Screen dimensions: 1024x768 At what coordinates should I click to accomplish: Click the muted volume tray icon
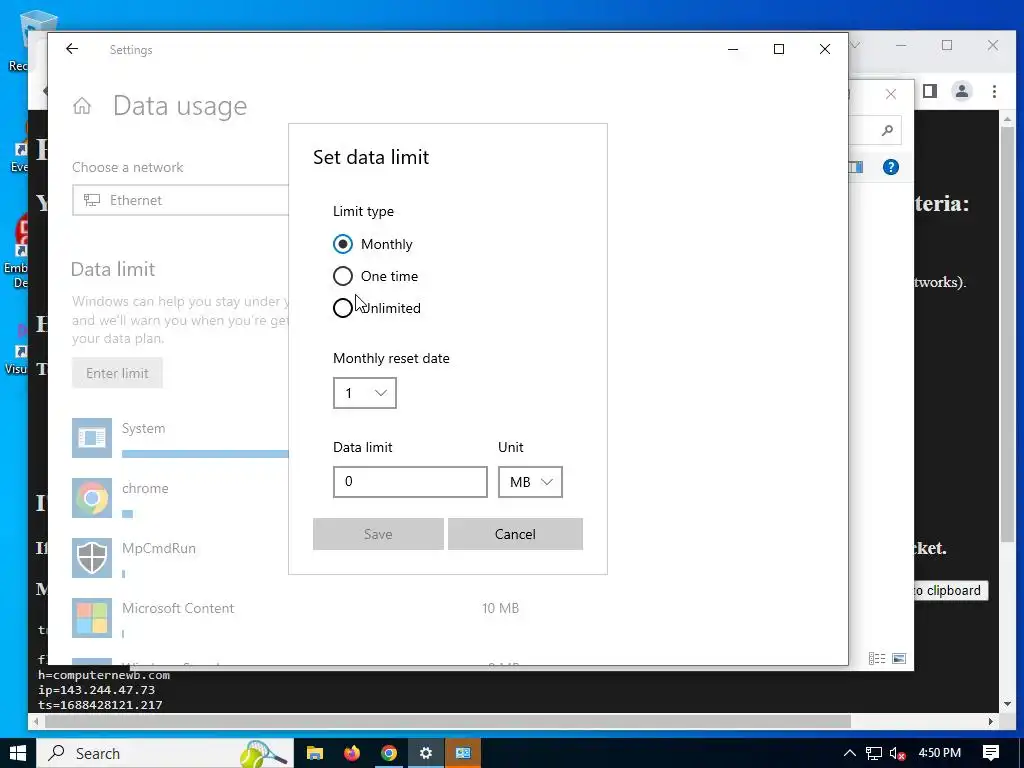click(897, 753)
